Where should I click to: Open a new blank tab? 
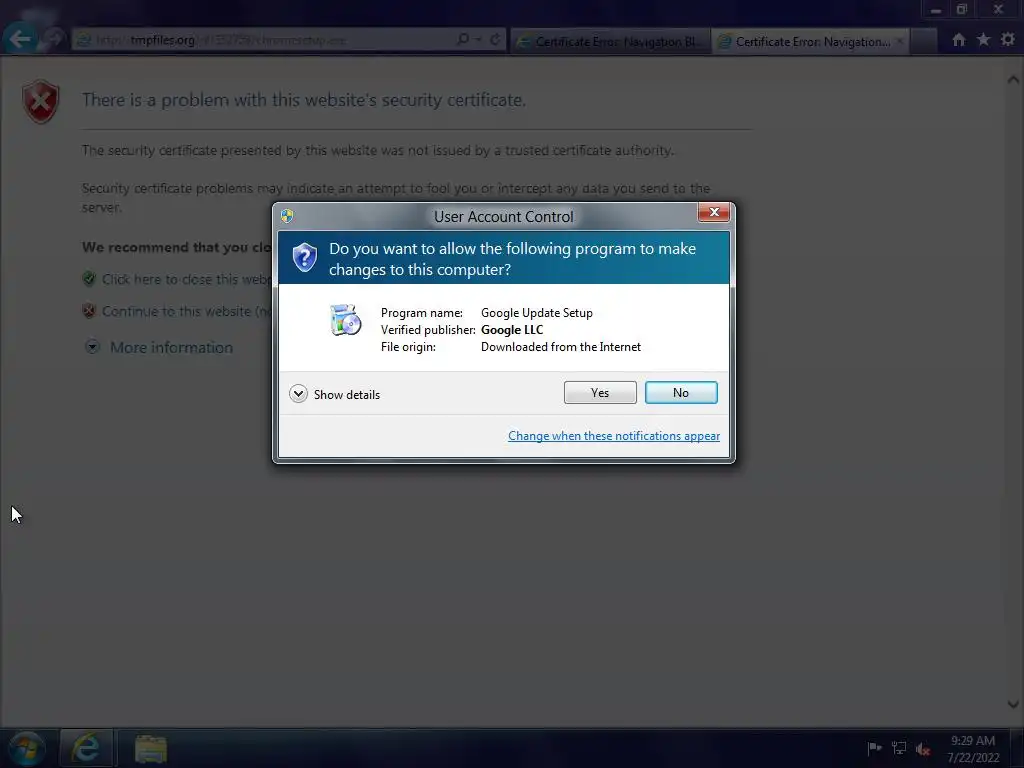(x=924, y=41)
